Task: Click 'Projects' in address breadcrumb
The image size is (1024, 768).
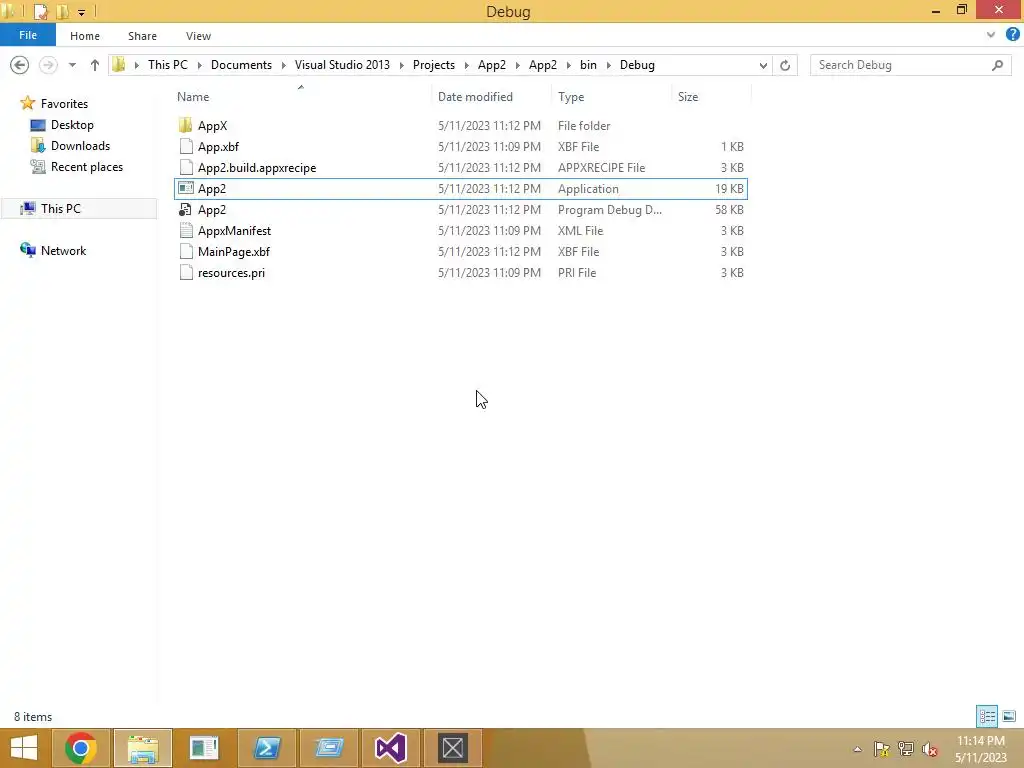Action: point(434,65)
